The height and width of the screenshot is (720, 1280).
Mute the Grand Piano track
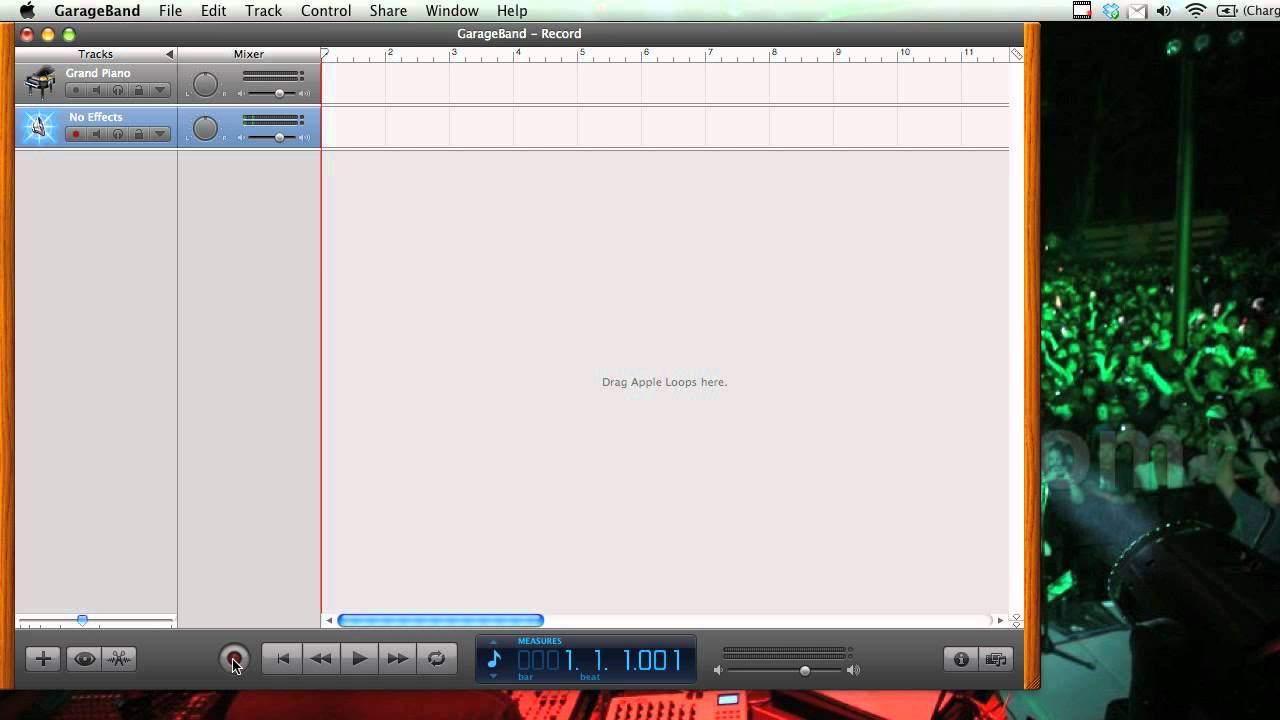[x=97, y=91]
